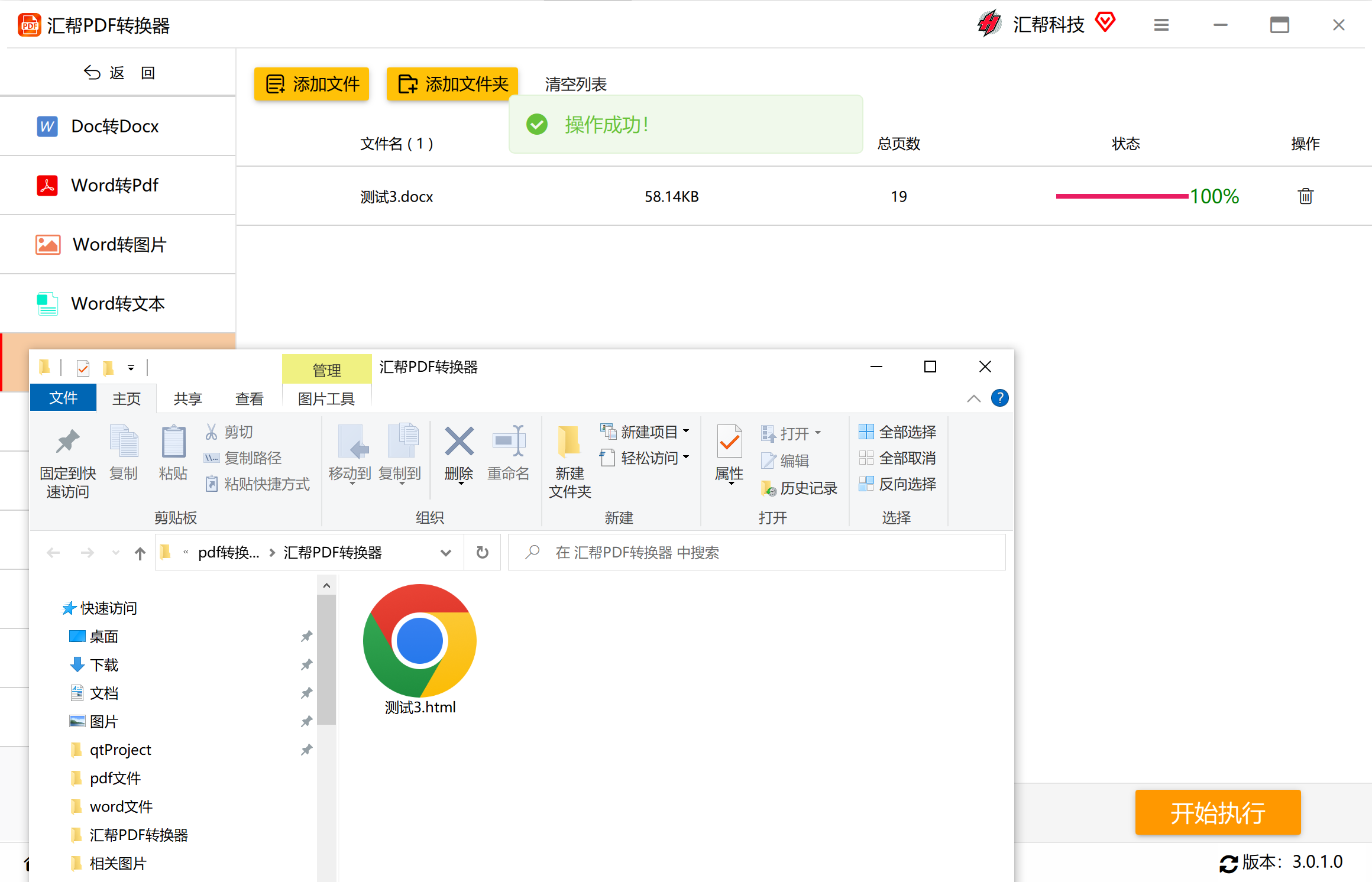
Task: Click the 删除 X icon
Action: coord(459,441)
